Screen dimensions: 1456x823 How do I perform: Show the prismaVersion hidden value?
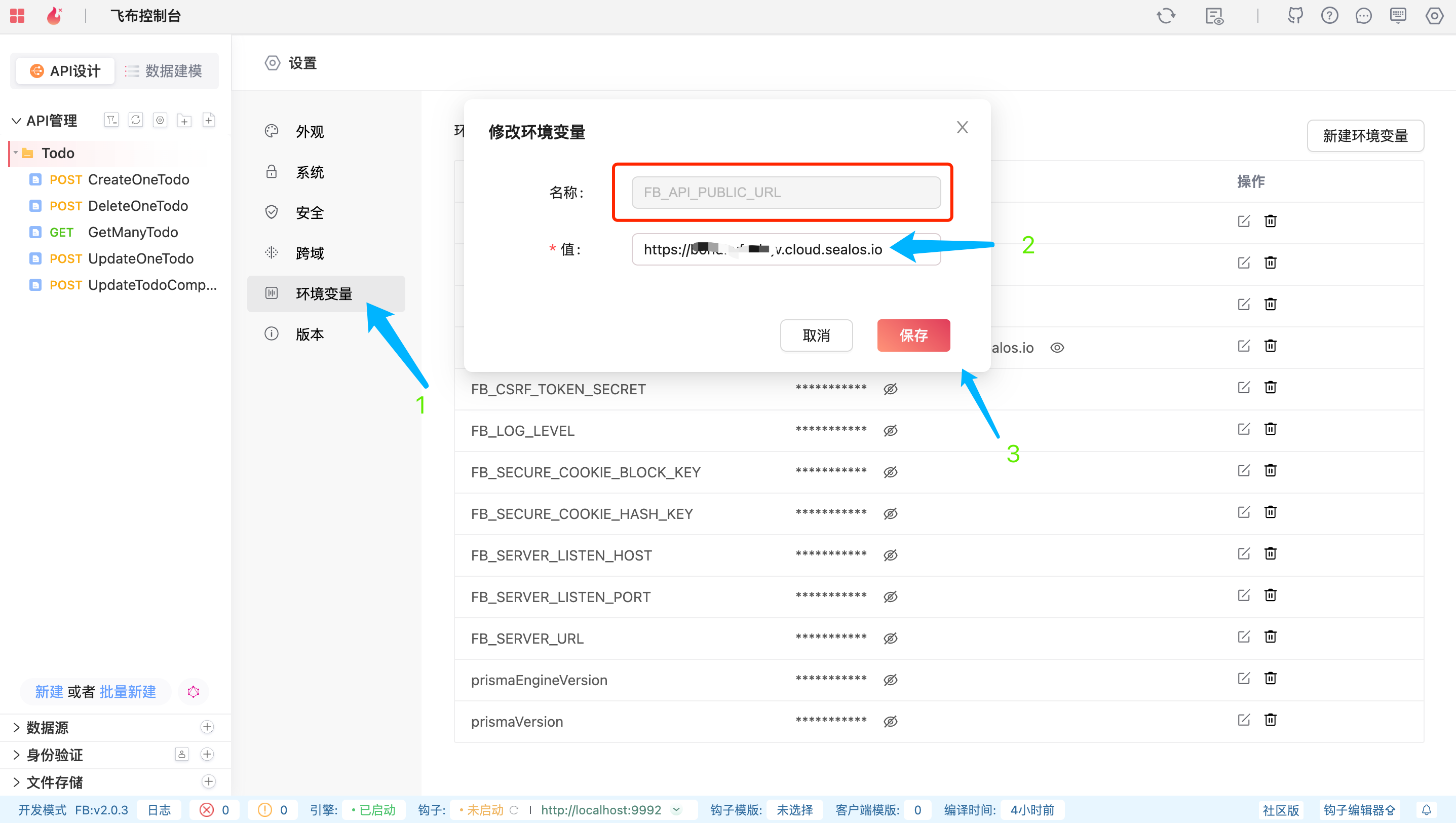coord(890,721)
